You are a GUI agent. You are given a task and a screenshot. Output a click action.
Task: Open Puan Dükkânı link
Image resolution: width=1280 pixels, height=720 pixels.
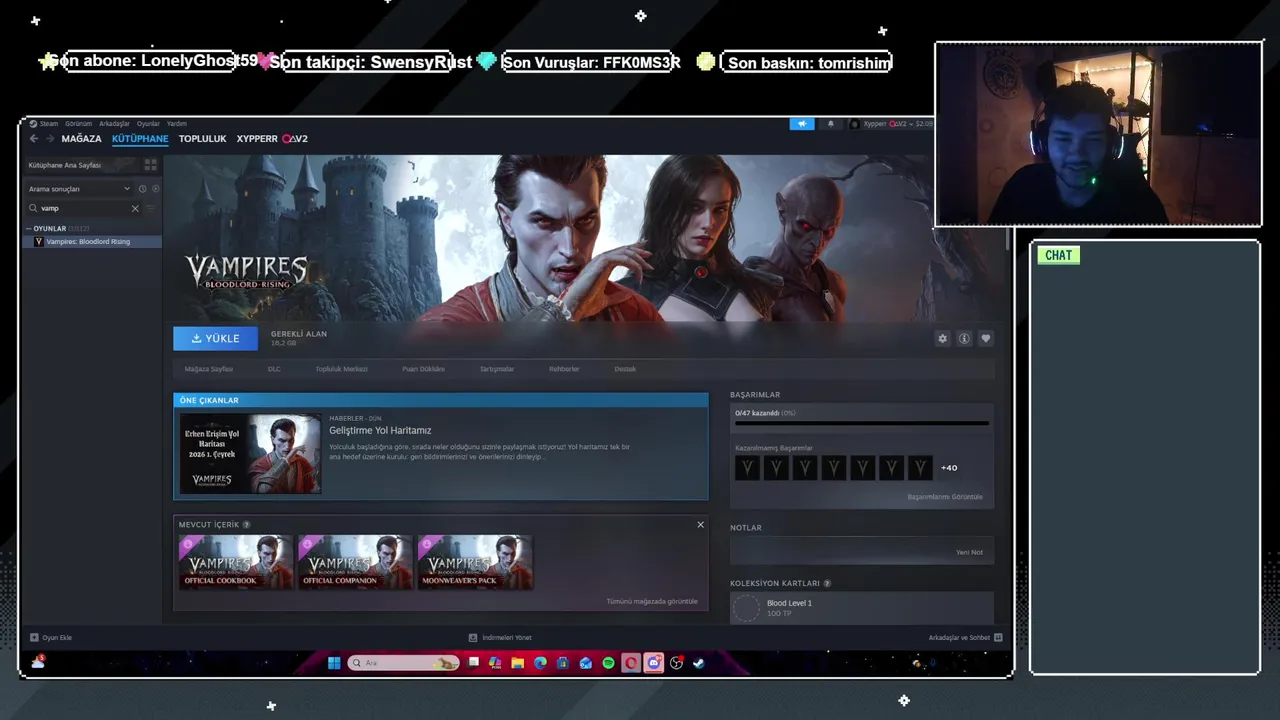(x=423, y=369)
